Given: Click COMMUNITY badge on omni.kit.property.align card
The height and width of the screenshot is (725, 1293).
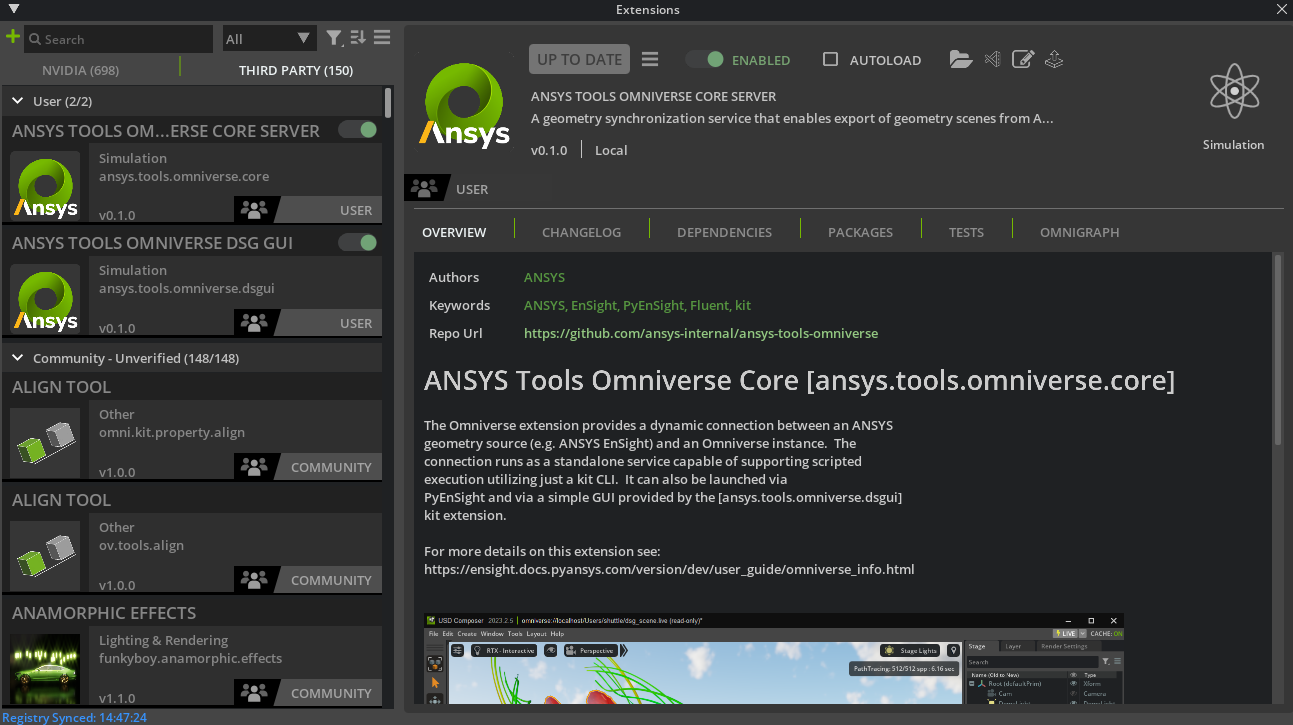Looking at the screenshot, I should point(308,467).
